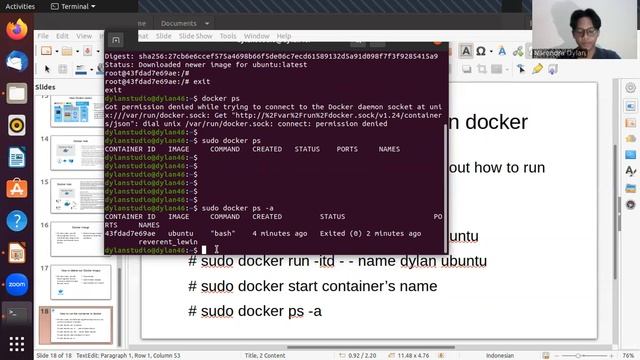Image resolution: width=640 pixels, height=360 pixels.
Task: Open Firefox from the Ubuntu dock
Action: 17,29
